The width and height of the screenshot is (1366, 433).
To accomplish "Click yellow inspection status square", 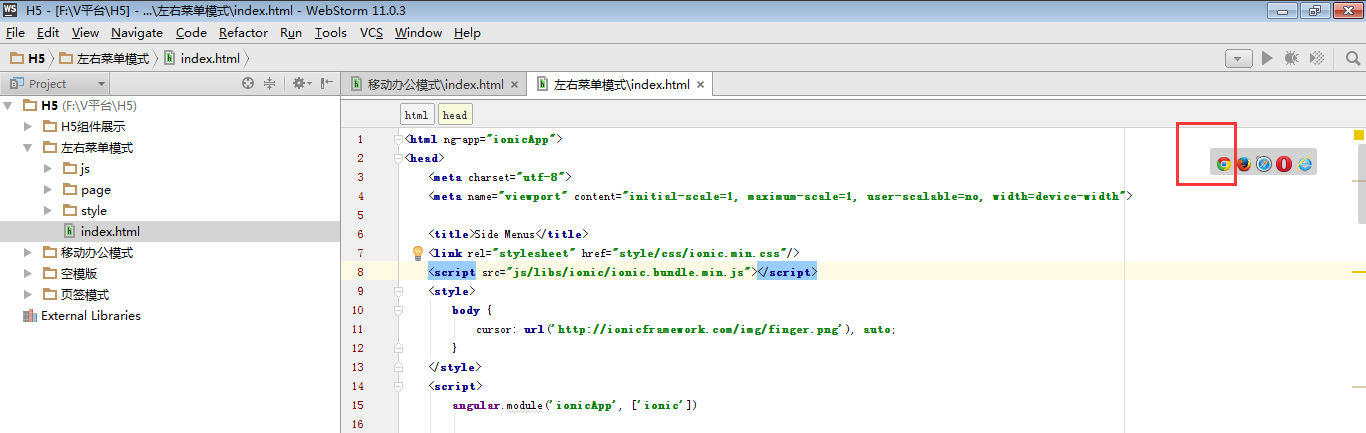I will (1359, 135).
